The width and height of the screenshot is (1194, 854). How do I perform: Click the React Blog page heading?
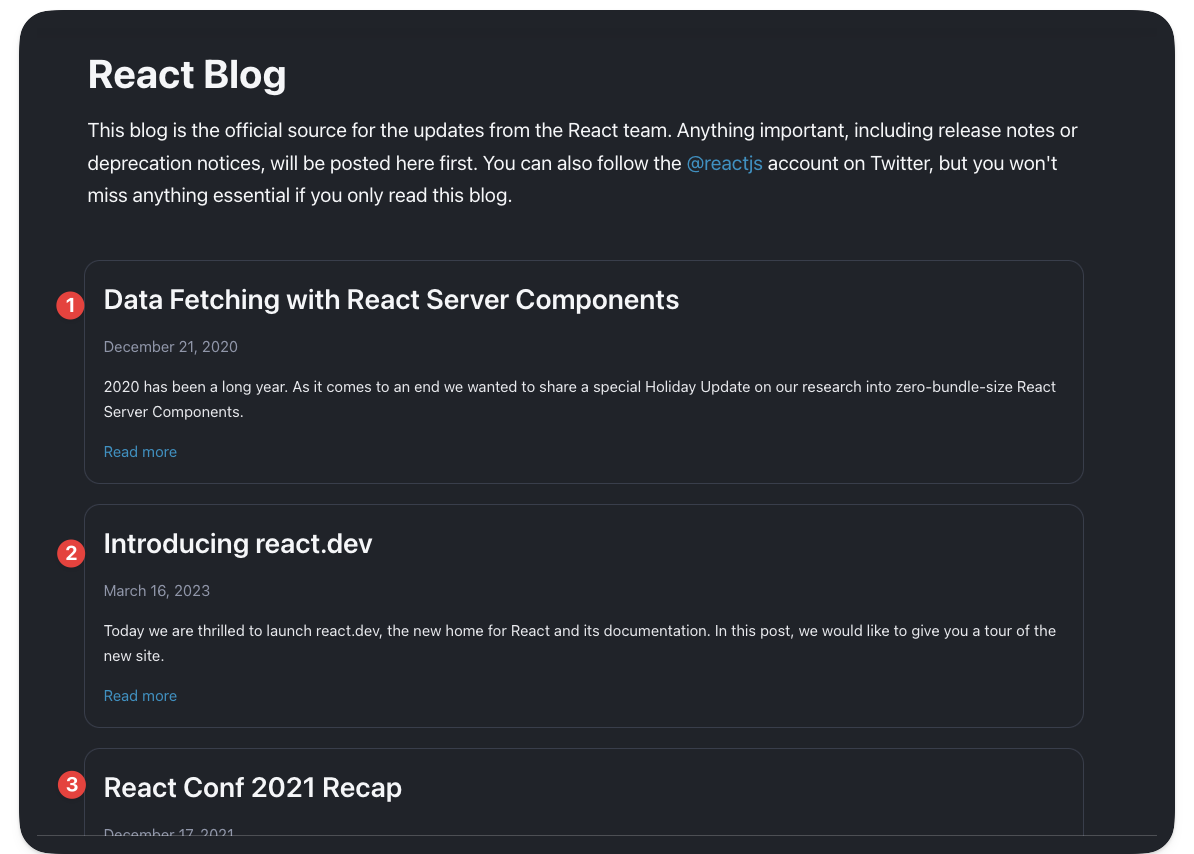(x=187, y=75)
